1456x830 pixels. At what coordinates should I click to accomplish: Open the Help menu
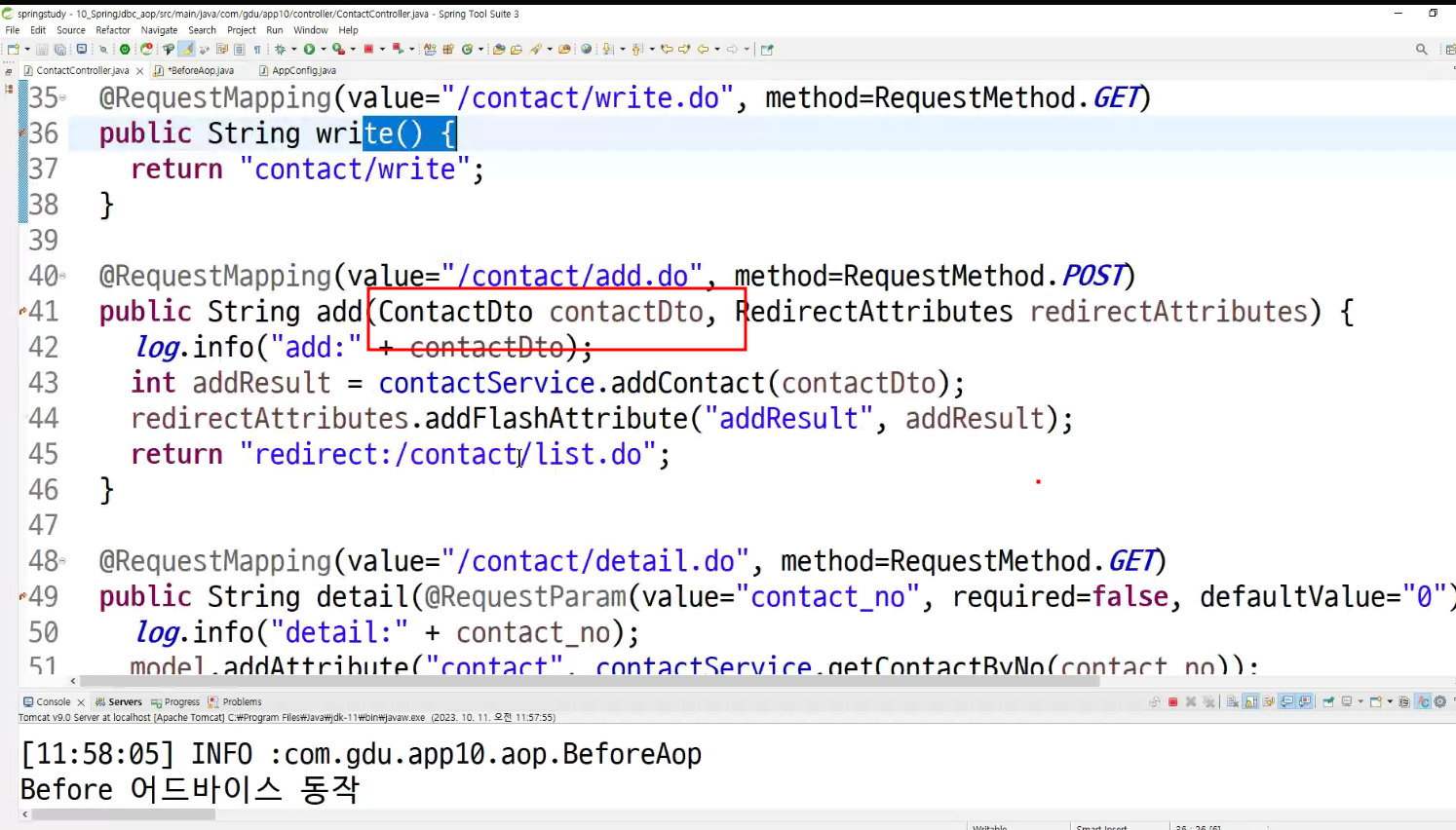(x=349, y=30)
